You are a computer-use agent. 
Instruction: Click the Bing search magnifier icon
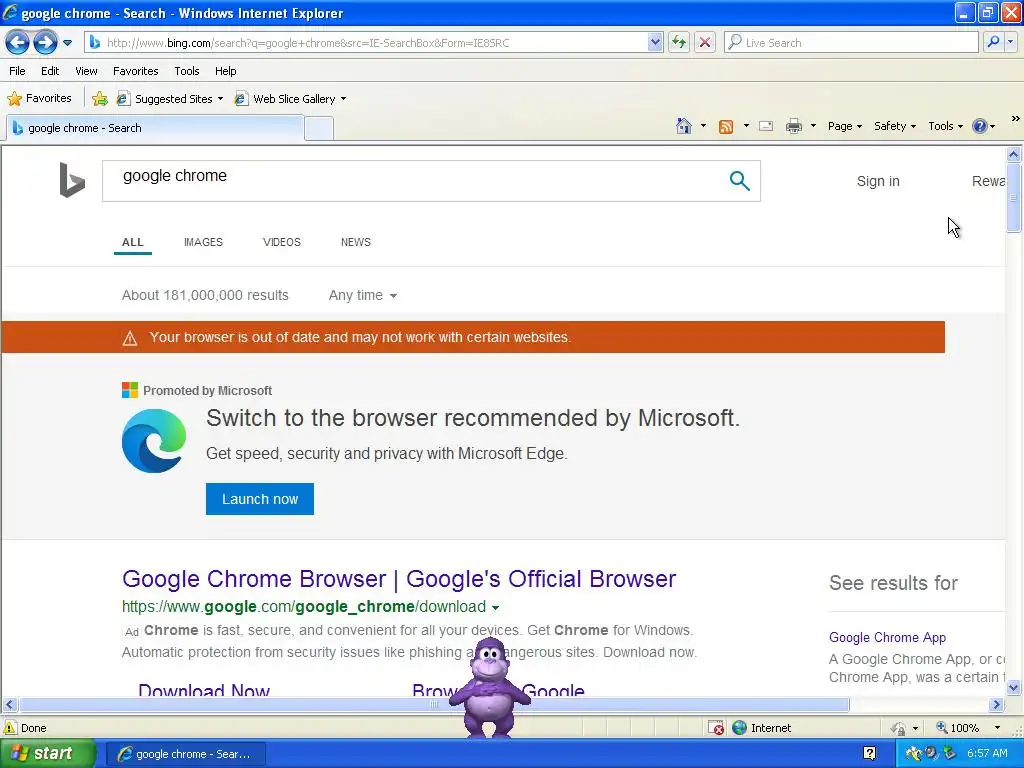click(739, 180)
